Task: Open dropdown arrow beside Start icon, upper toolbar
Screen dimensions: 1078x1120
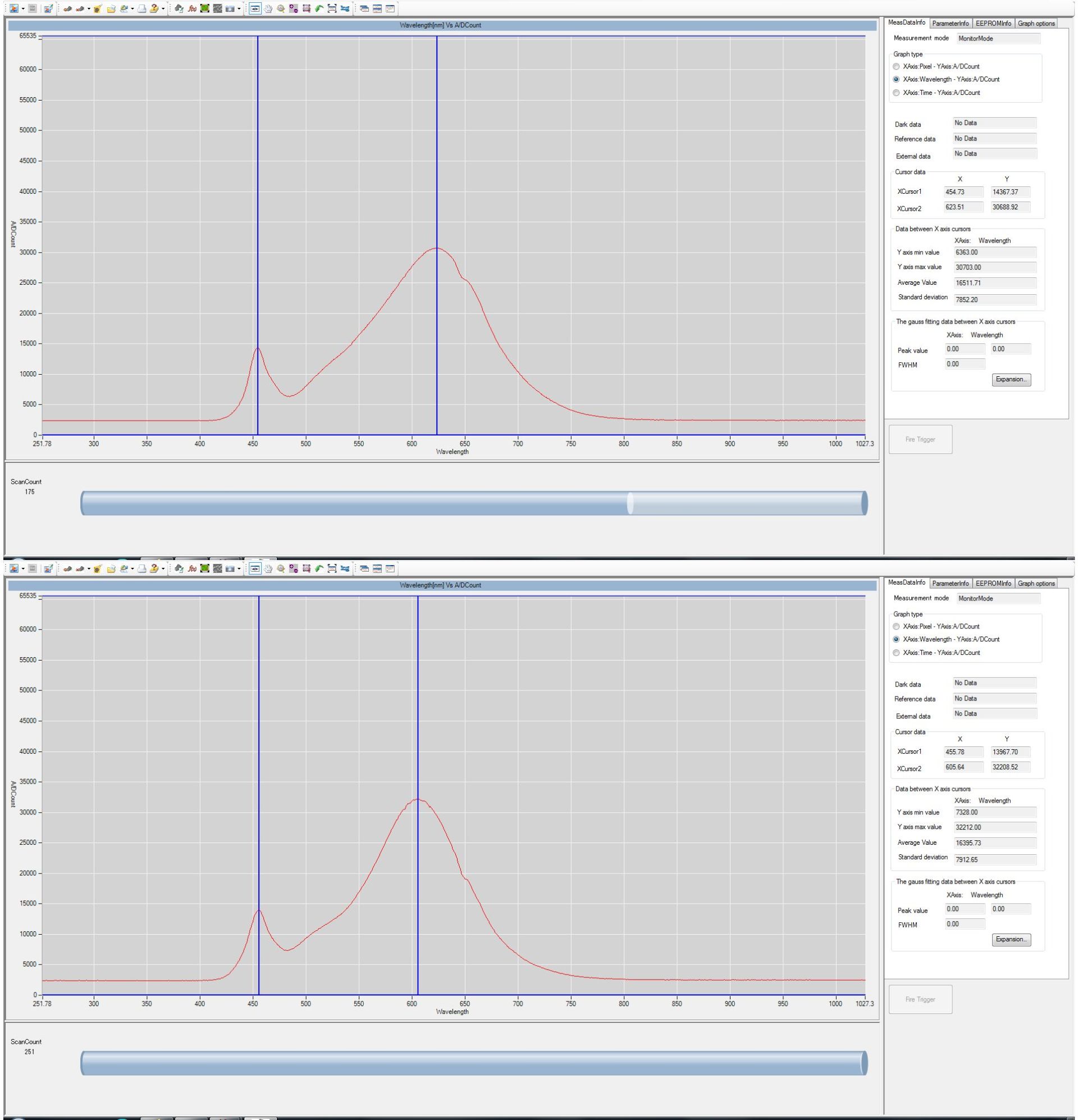Action: (x=23, y=8)
